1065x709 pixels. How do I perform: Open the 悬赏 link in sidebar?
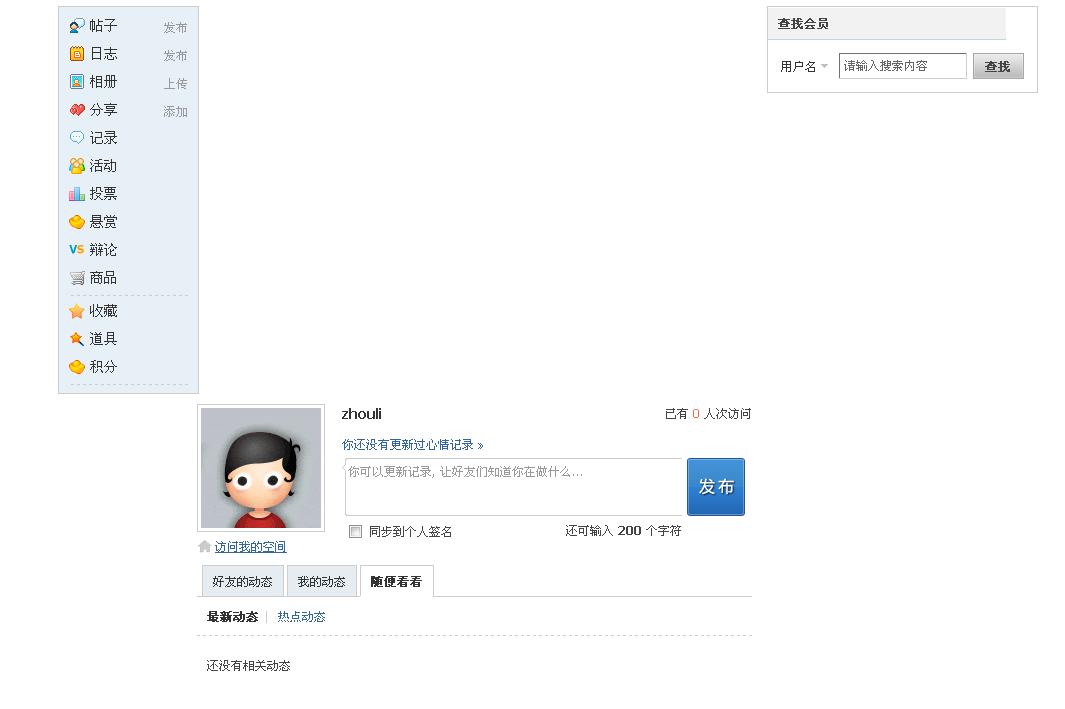103,221
